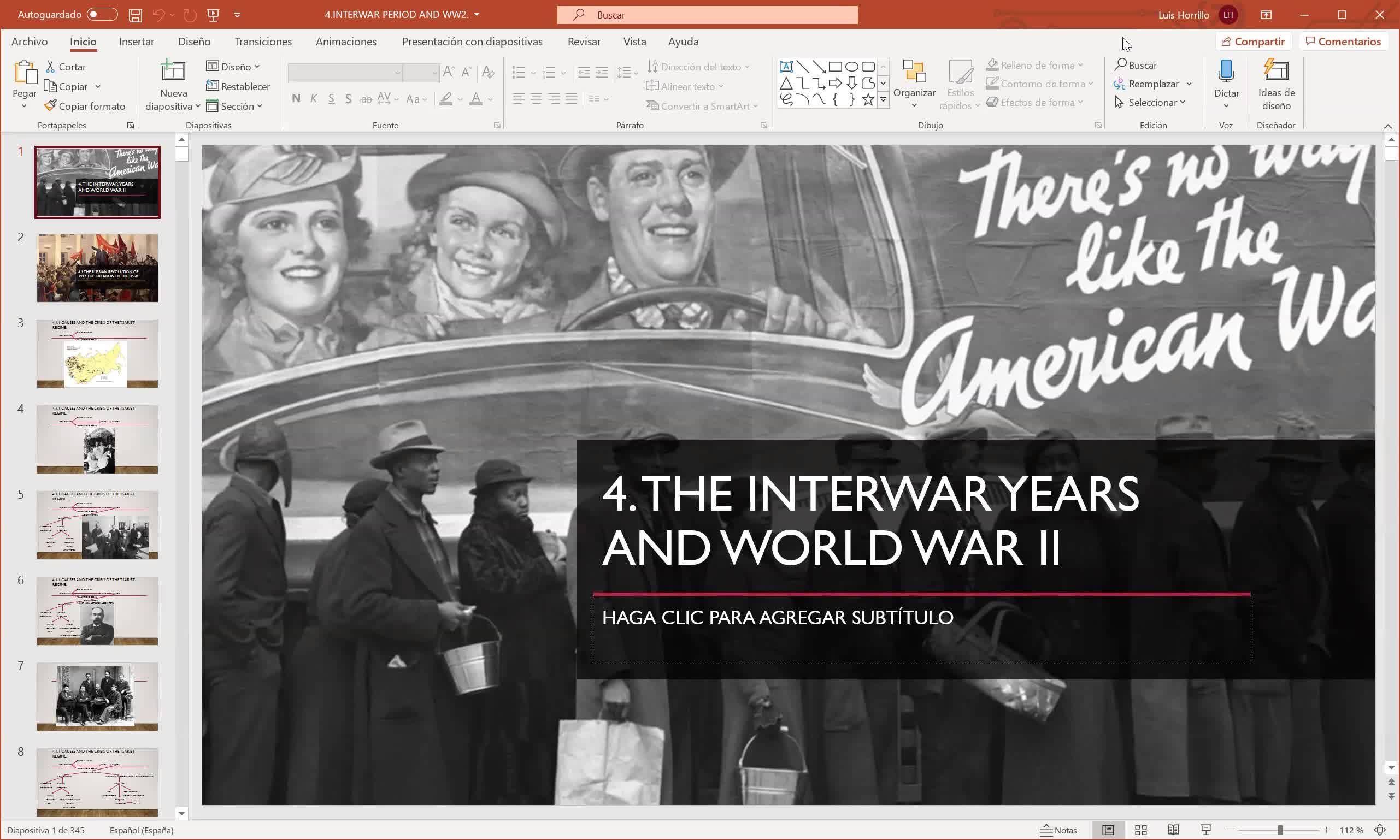Click the Comentarios button
This screenshot has height=840, width=1400.
(1343, 42)
